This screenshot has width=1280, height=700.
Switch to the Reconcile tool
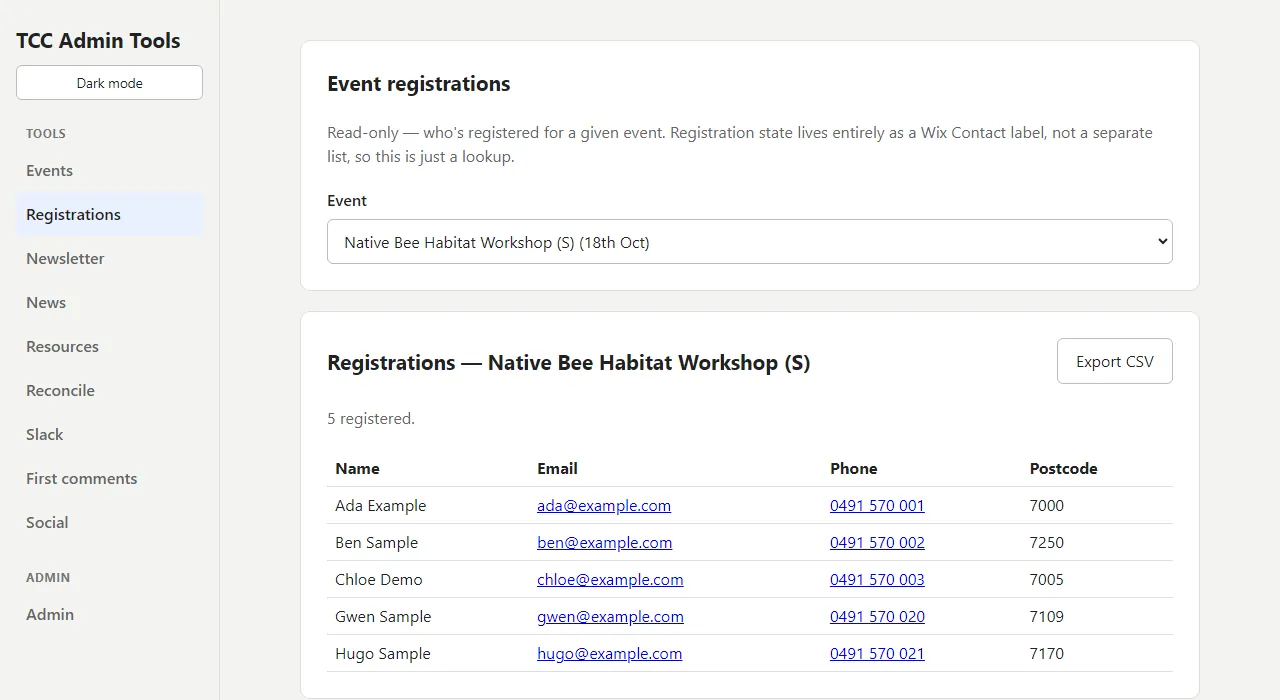[x=109, y=391]
